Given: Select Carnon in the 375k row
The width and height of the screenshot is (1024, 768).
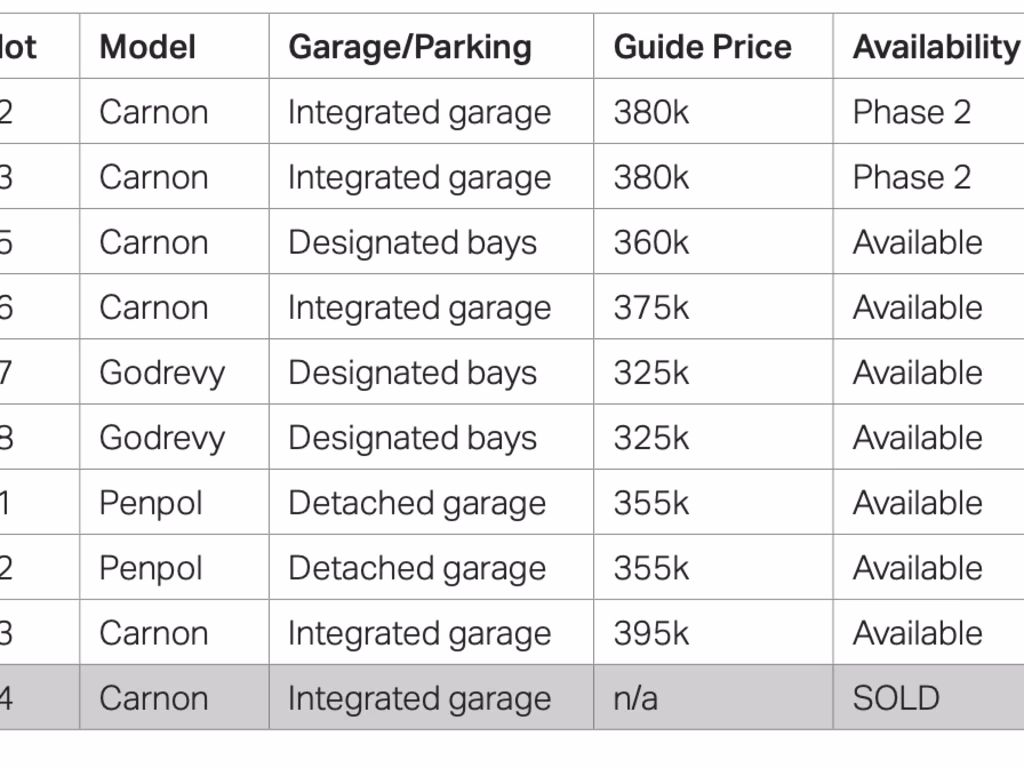Looking at the screenshot, I should click(153, 308).
